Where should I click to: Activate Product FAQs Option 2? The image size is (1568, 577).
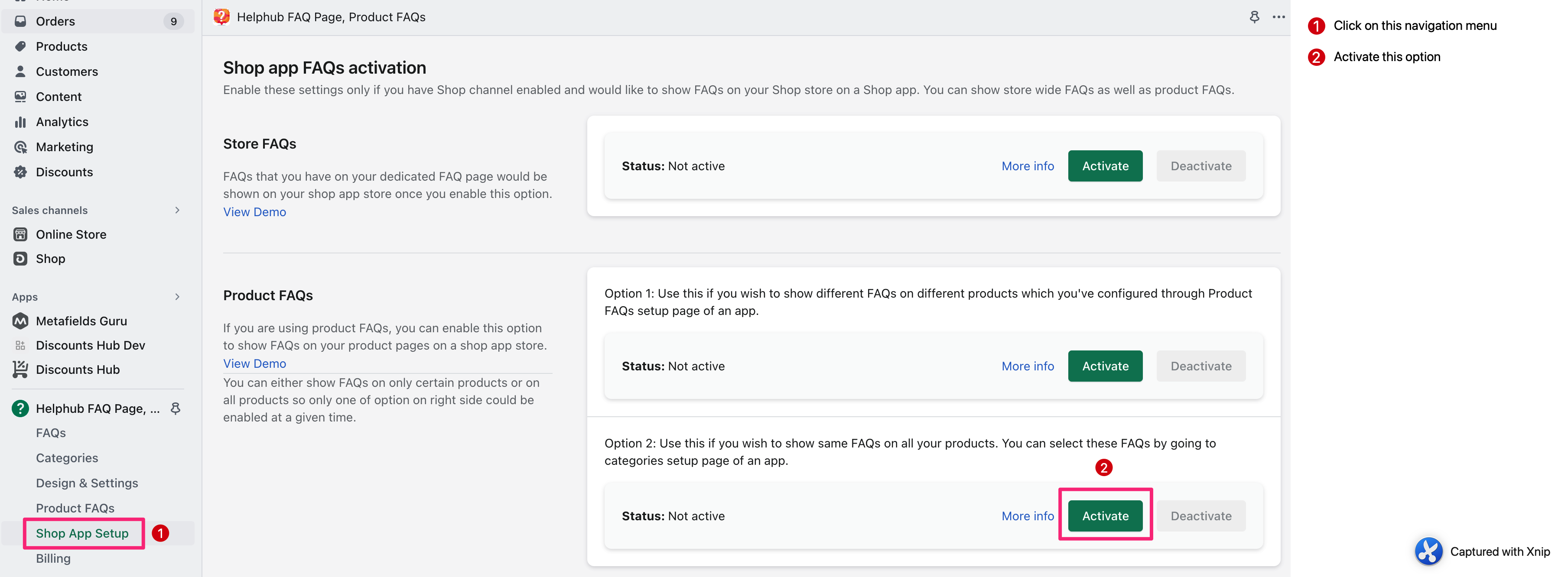point(1105,516)
